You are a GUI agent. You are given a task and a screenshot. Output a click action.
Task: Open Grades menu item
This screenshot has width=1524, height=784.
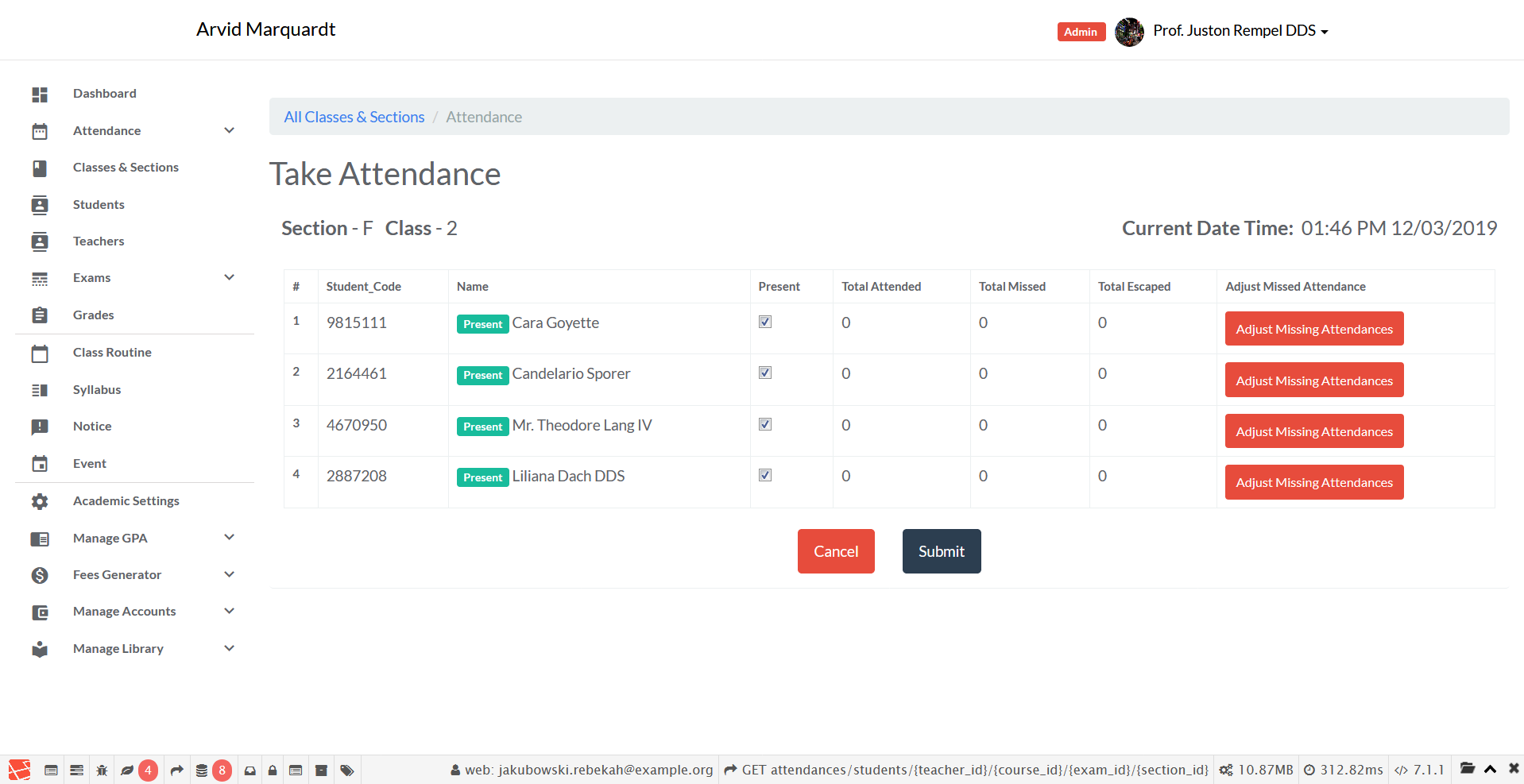click(94, 315)
